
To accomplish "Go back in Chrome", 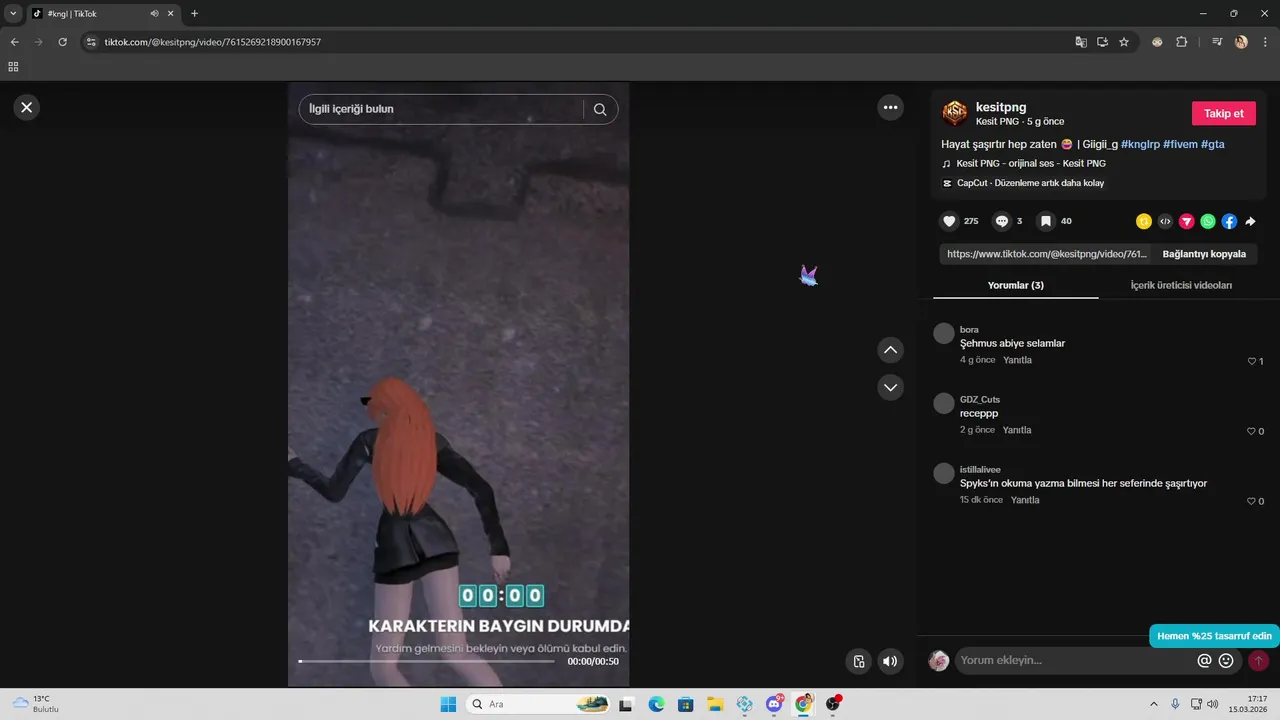I will 15,42.
